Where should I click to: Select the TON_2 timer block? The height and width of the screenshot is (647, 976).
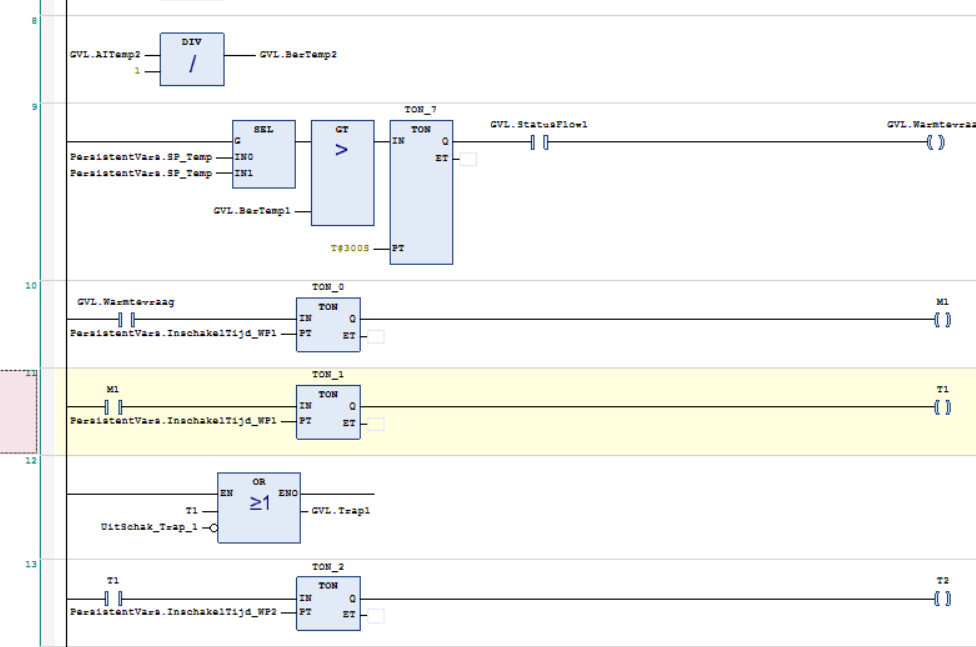pyautogui.click(x=328, y=603)
